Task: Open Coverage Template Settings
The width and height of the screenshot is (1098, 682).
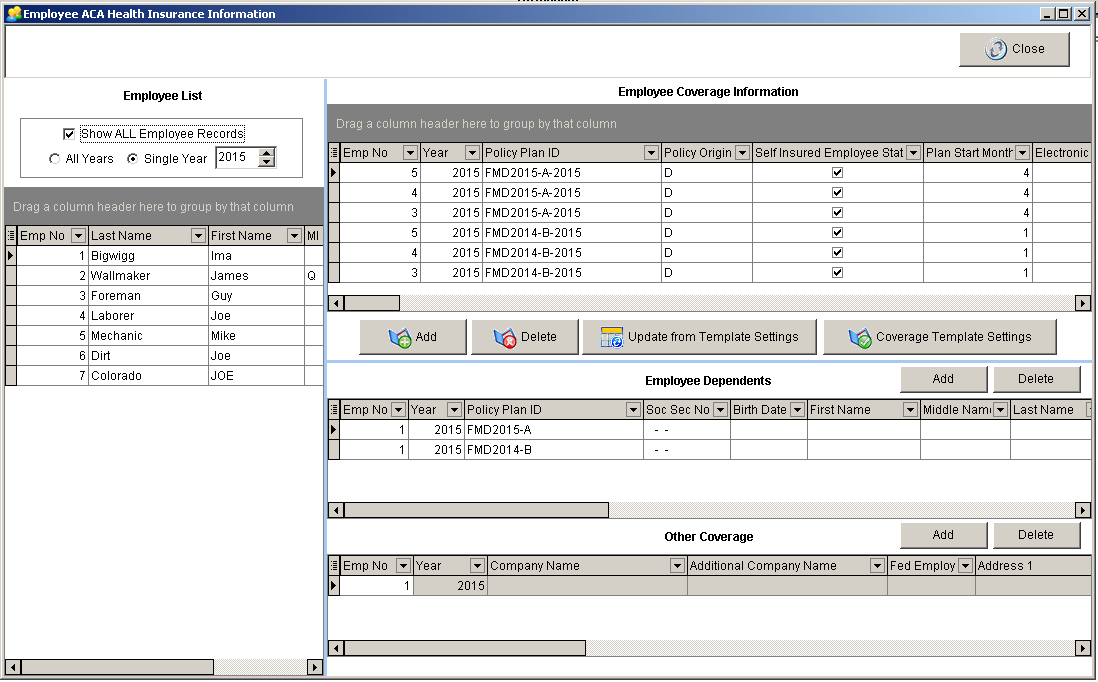Action: point(940,337)
